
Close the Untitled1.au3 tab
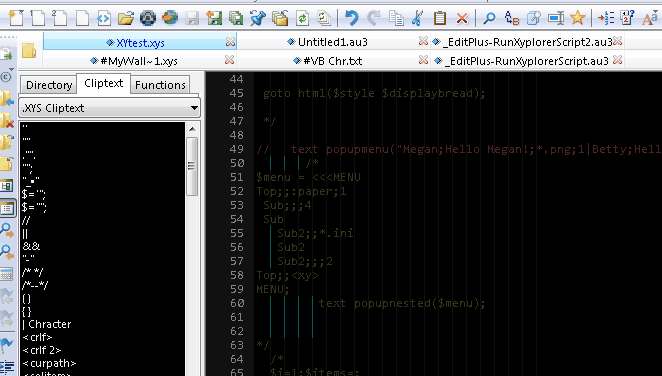click(x=423, y=41)
